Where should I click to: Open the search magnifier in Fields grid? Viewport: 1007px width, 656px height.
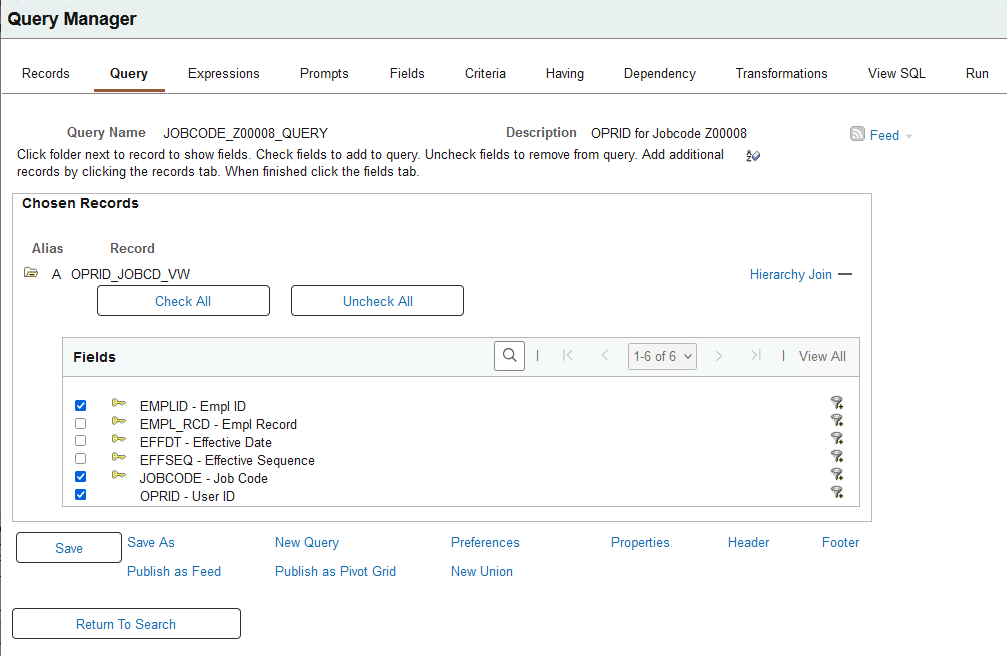(x=509, y=355)
